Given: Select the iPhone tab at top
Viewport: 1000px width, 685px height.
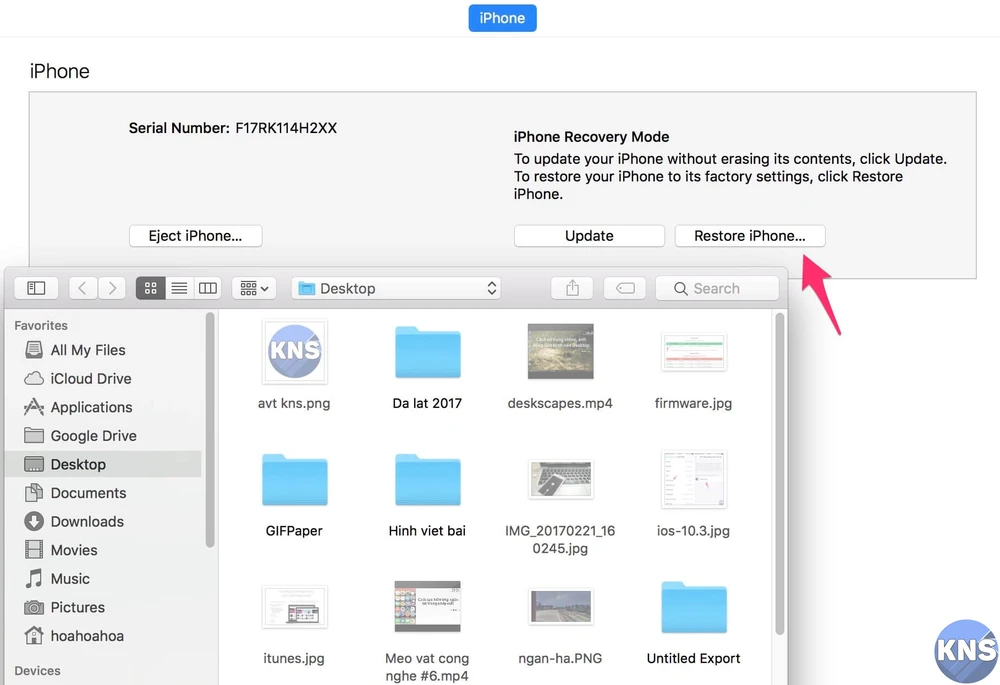Looking at the screenshot, I should click(x=502, y=18).
